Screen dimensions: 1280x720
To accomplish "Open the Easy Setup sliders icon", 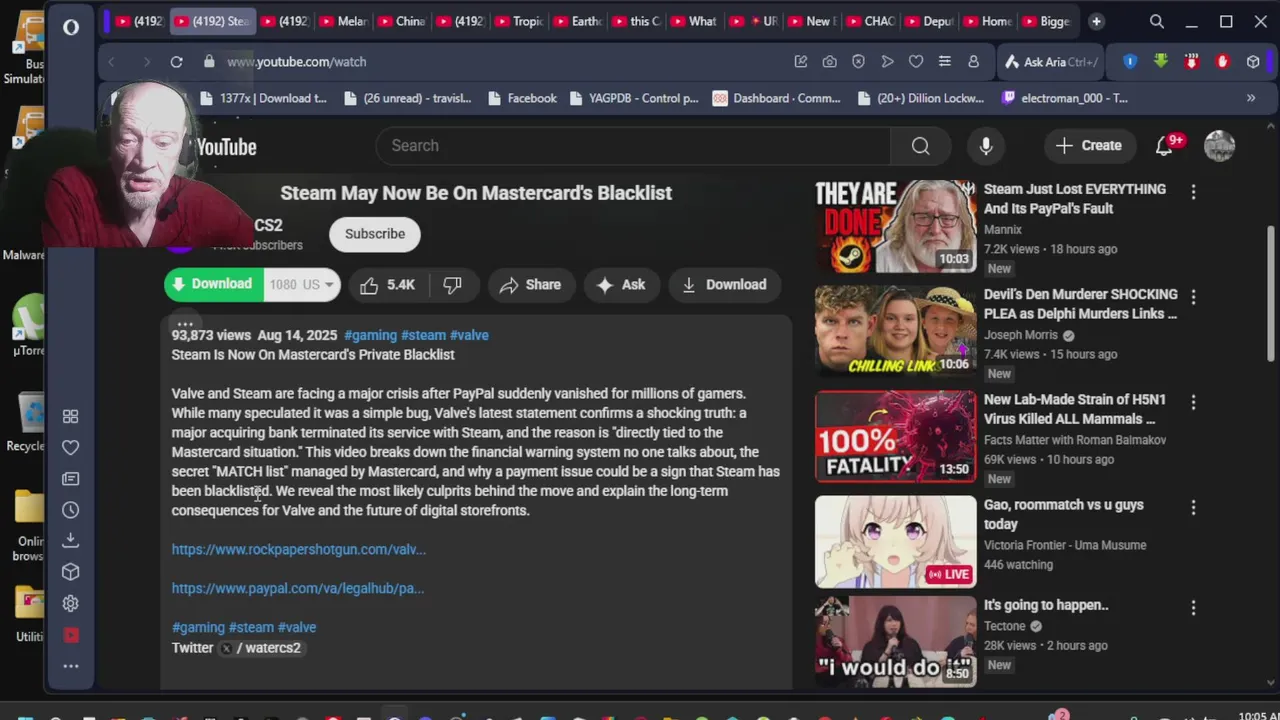I will (x=944, y=62).
